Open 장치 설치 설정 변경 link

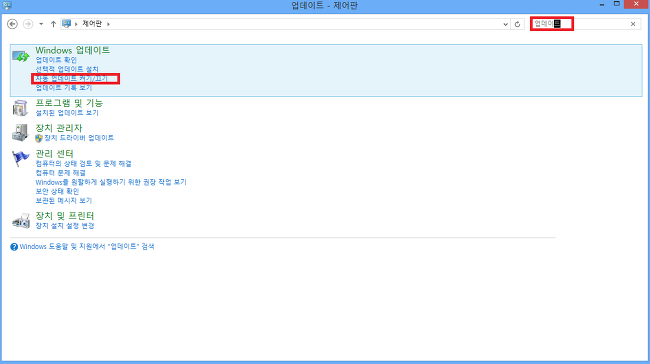pyautogui.click(x=65, y=226)
